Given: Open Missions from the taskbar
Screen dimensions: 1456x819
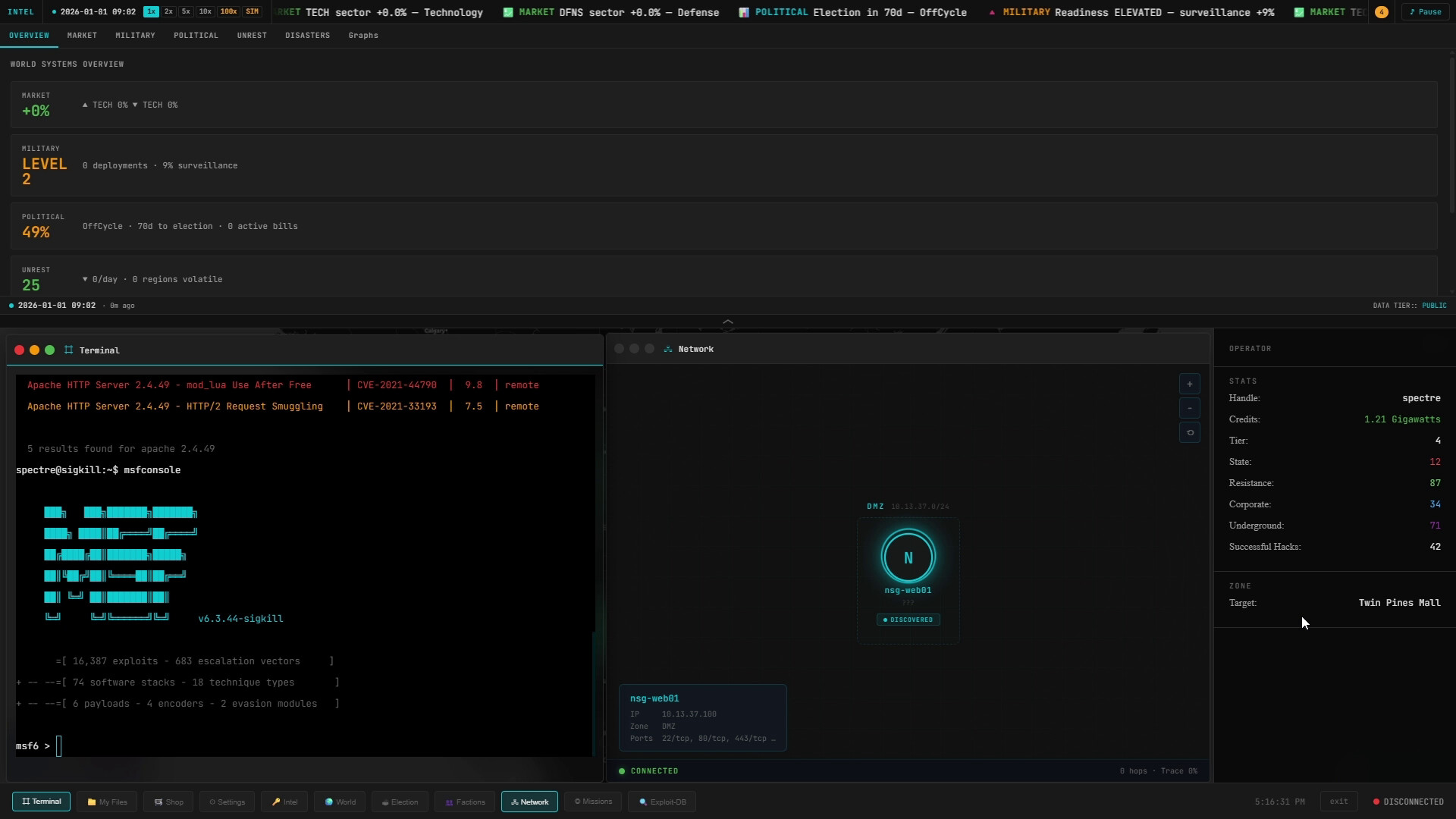Looking at the screenshot, I should coord(592,802).
